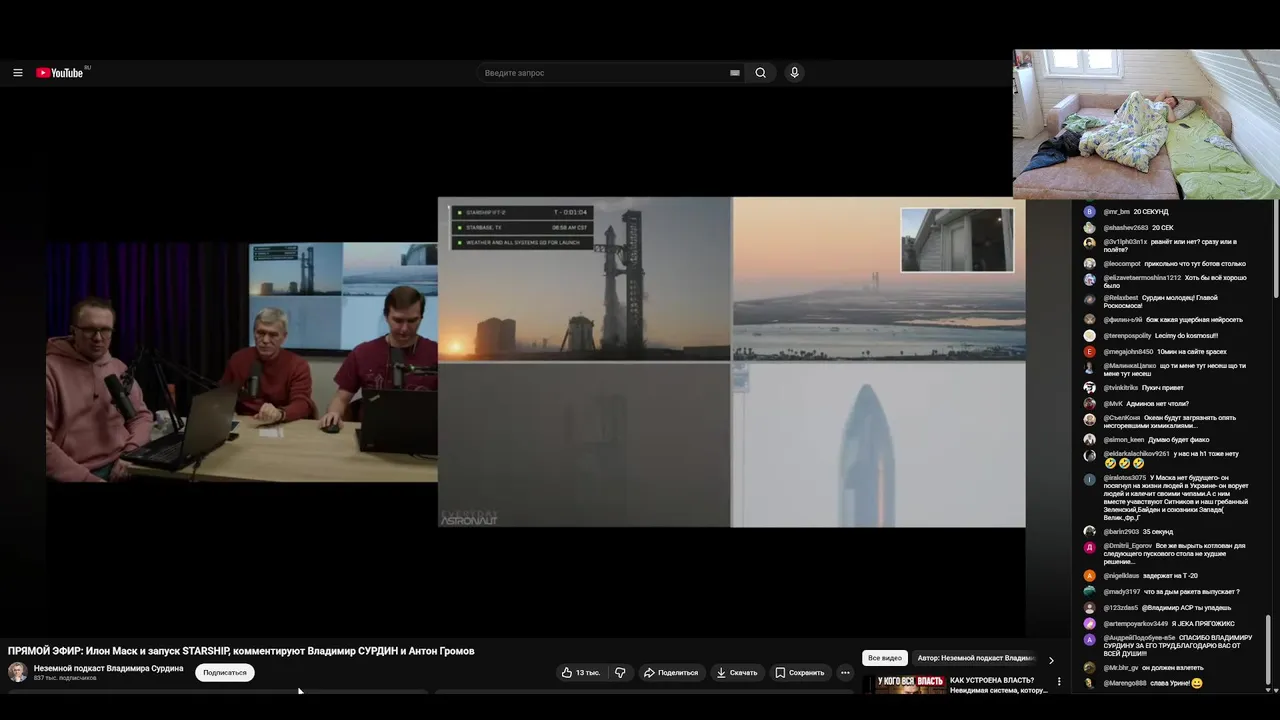
Task: Select the 'Автор: Неземной подкаст' filter chip
Action: pos(975,658)
